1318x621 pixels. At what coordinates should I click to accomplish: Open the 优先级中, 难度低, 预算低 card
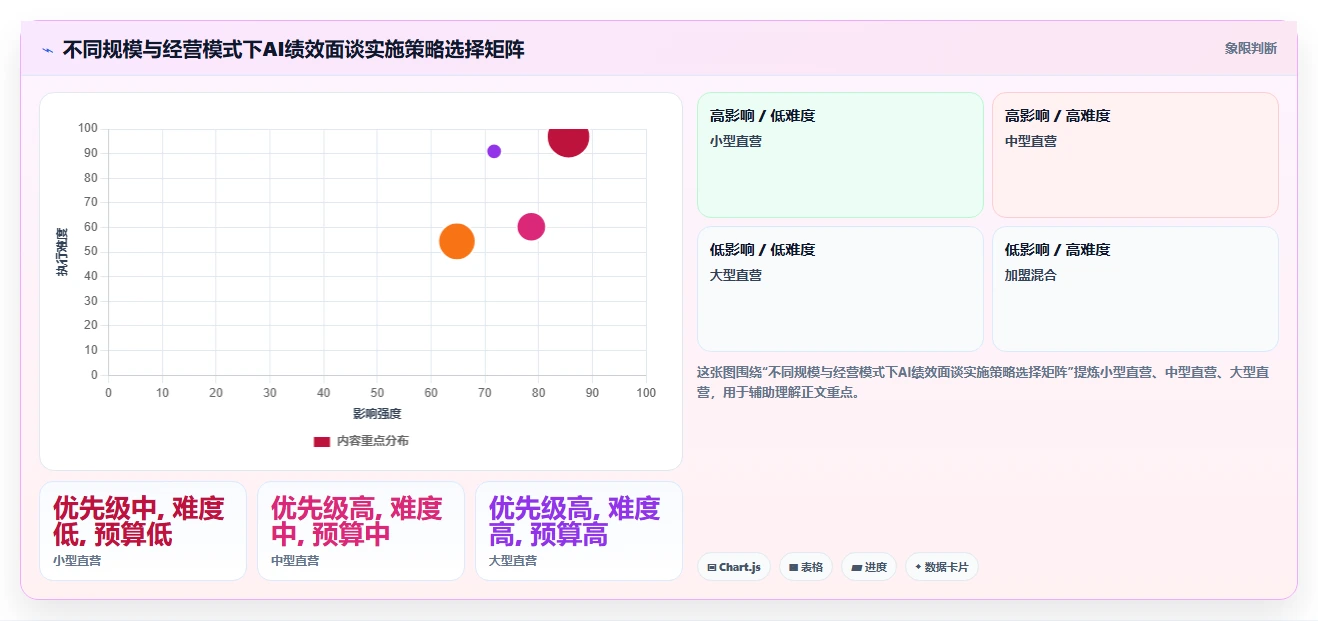tap(143, 531)
